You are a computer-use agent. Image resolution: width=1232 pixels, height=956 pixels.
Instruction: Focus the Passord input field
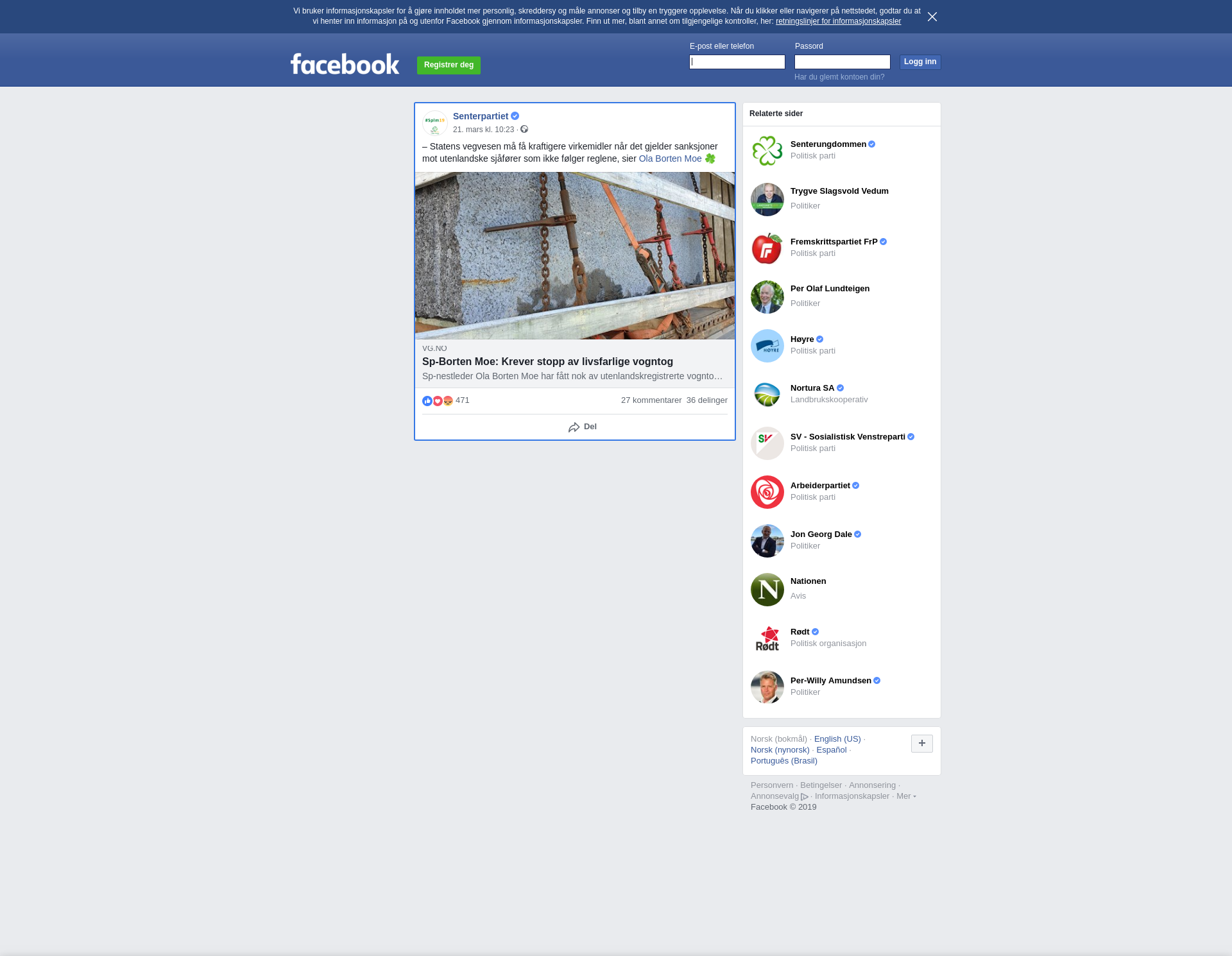843,62
